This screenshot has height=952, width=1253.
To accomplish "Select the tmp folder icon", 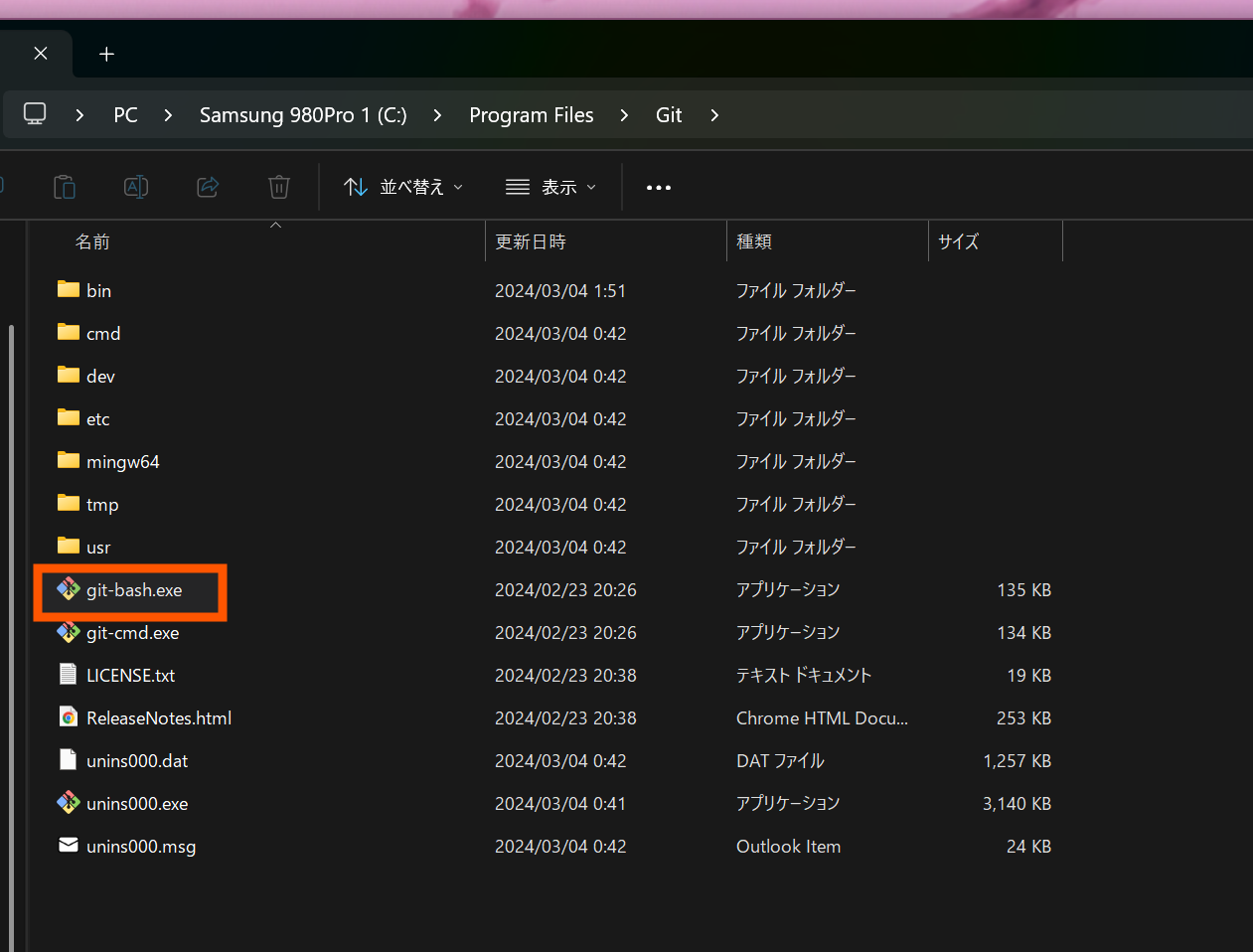I will (x=69, y=503).
